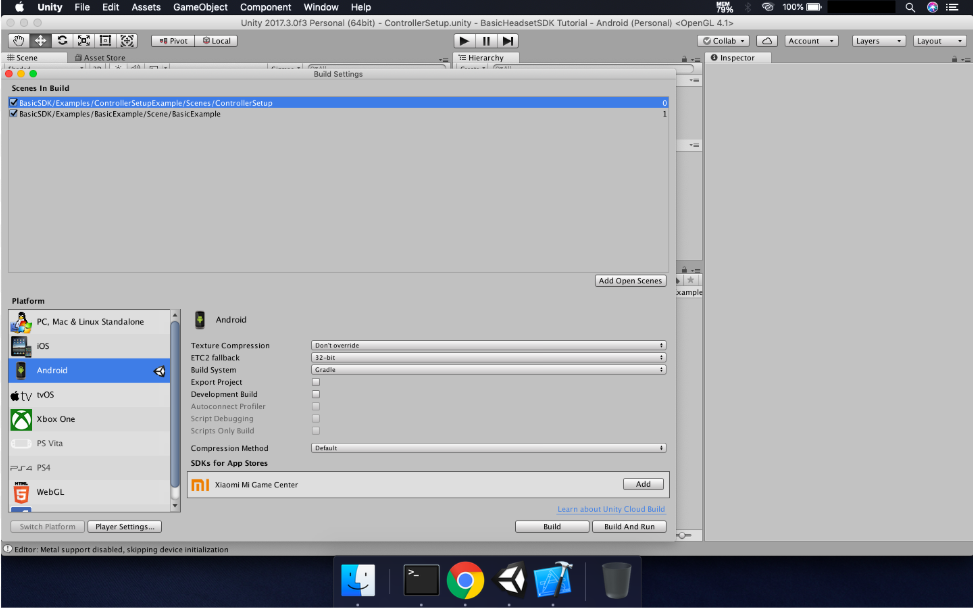Open the Account dropdown
The height and width of the screenshot is (608, 973).
coord(812,41)
